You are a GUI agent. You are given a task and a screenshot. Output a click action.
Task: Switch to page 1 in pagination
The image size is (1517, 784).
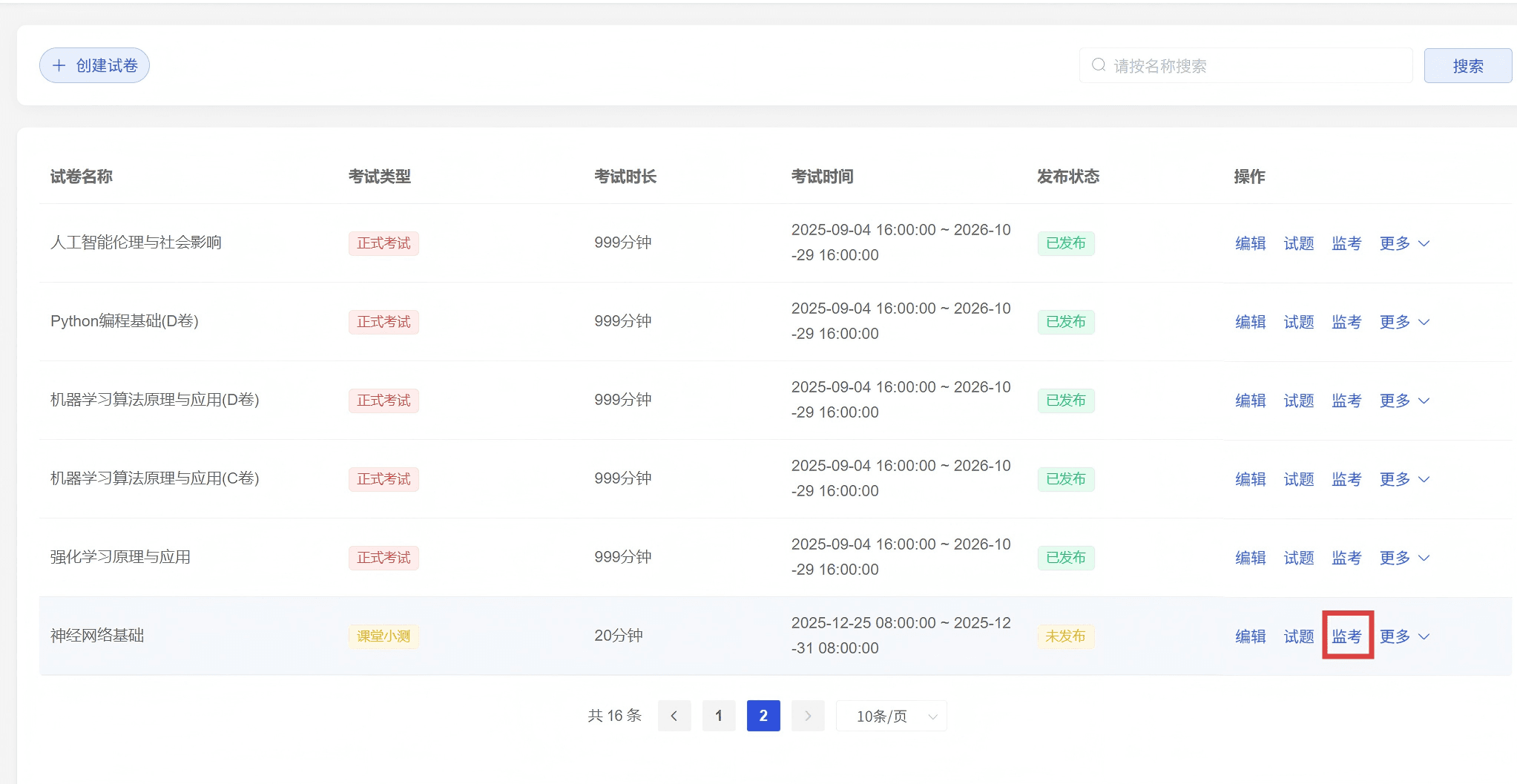(718, 716)
